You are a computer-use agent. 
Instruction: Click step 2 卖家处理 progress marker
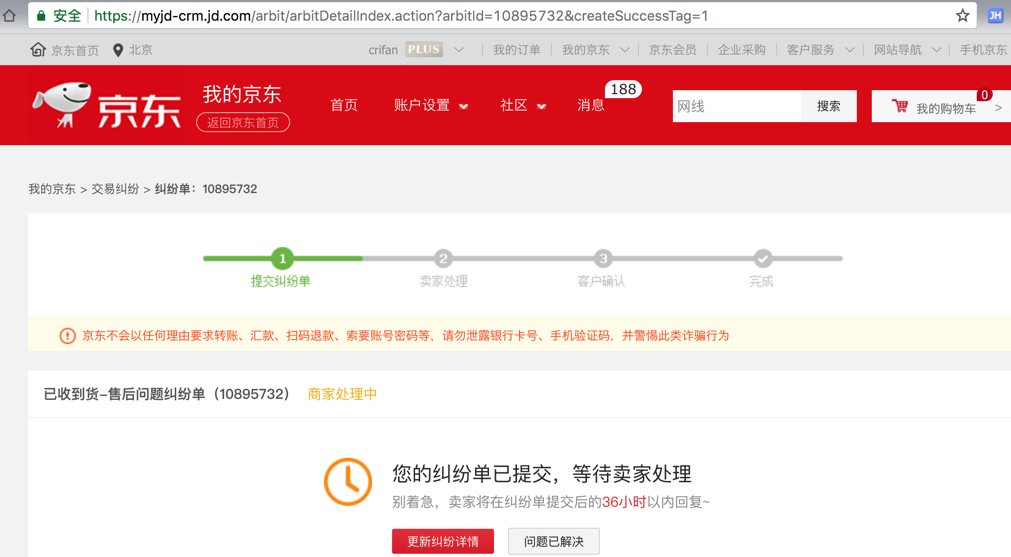443,259
